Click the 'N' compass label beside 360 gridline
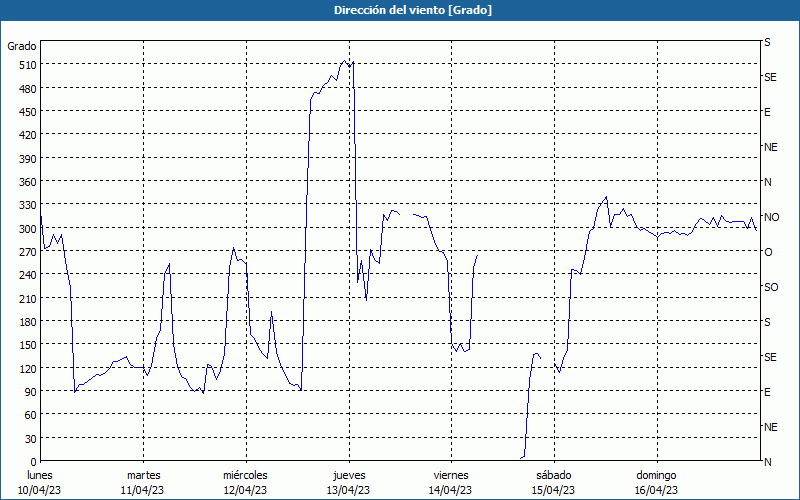The width and height of the screenshot is (800, 500). pyautogui.click(x=767, y=182)
